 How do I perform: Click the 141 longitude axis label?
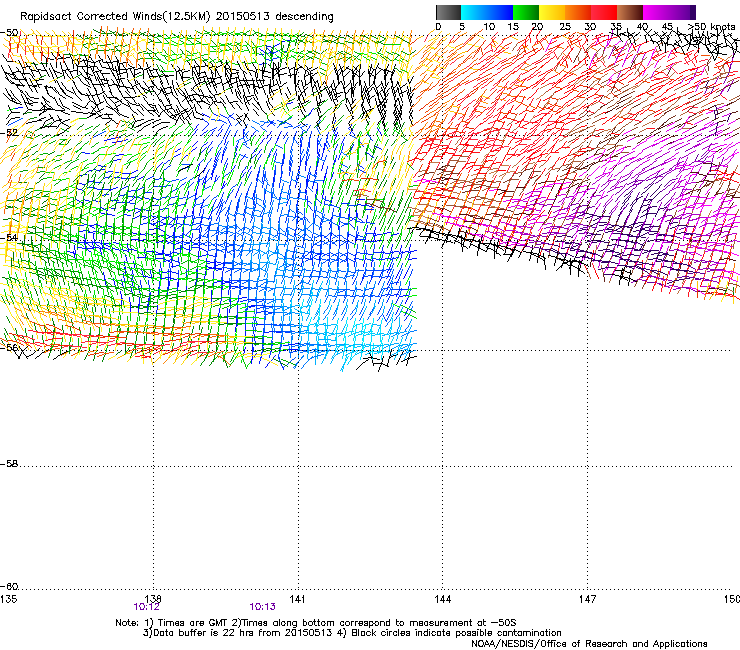[297, 599]
